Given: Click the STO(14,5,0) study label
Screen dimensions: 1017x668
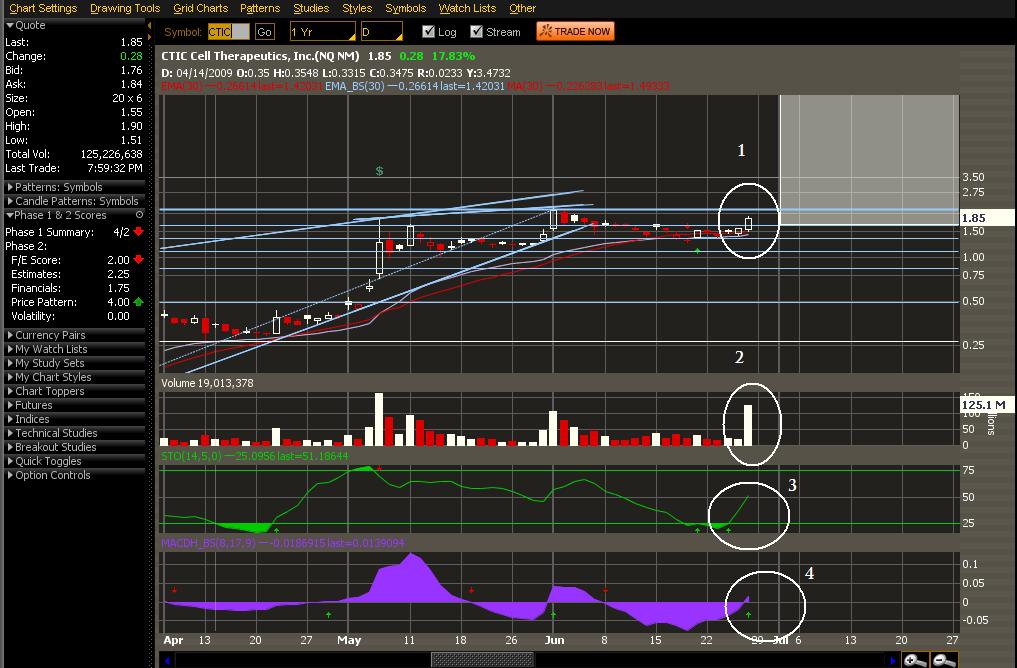Looking at the screenshot, I should pyautogui.click(x=254, y=456).
